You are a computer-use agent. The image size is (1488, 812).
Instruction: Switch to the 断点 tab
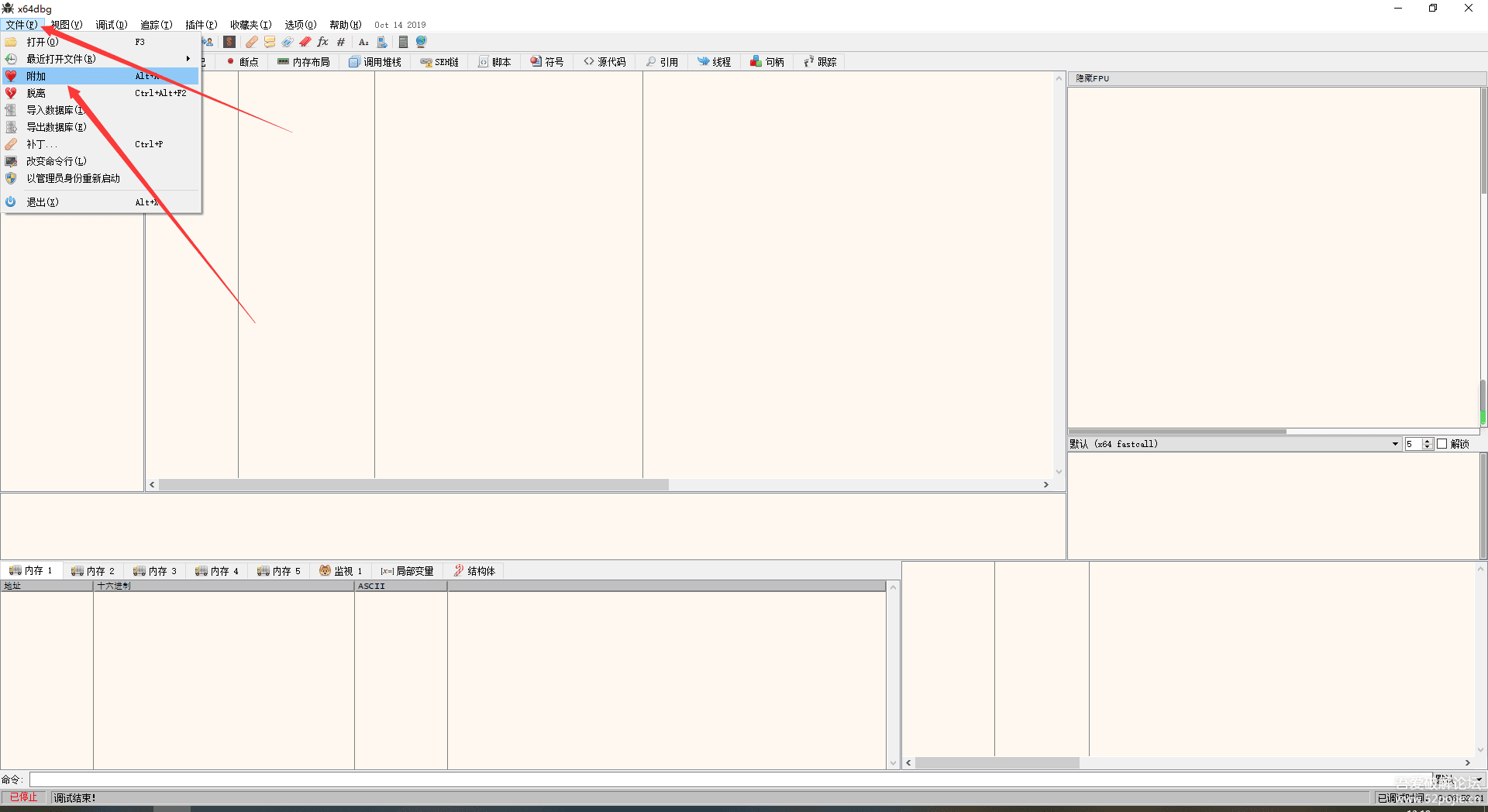pyautogui.click(x=243, y=62)
